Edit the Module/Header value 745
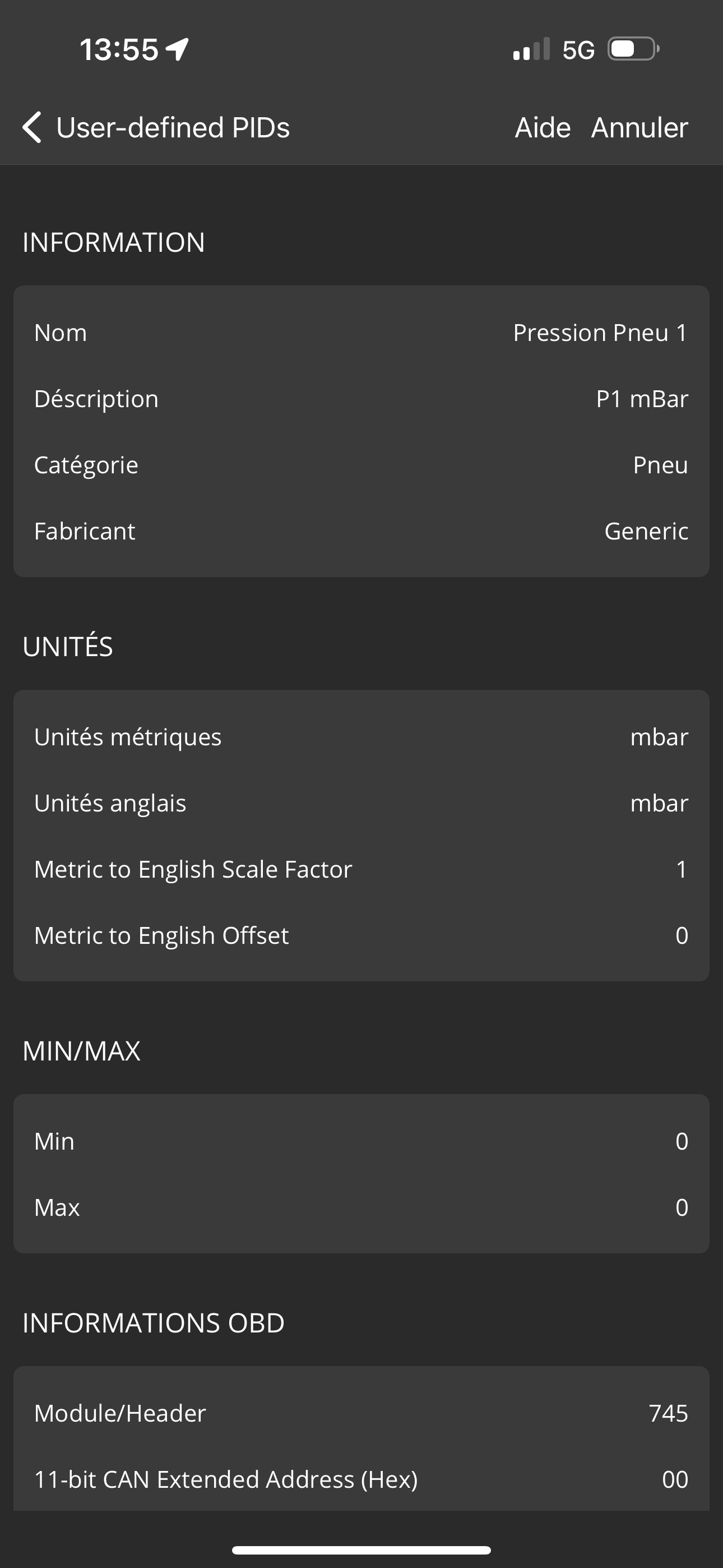The width and height of the screenshot is (723, 1568). tap(668, 1413)
